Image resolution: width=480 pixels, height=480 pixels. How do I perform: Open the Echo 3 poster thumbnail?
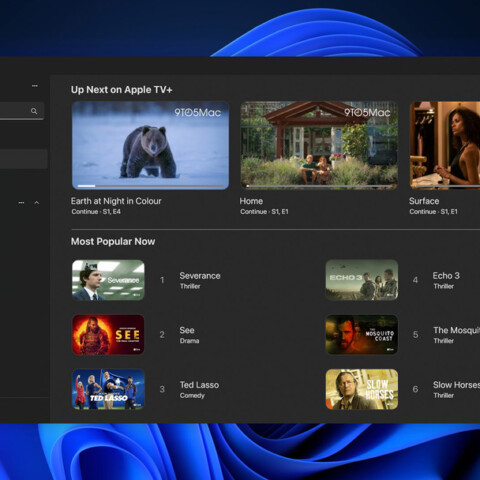tap(362, 280)
